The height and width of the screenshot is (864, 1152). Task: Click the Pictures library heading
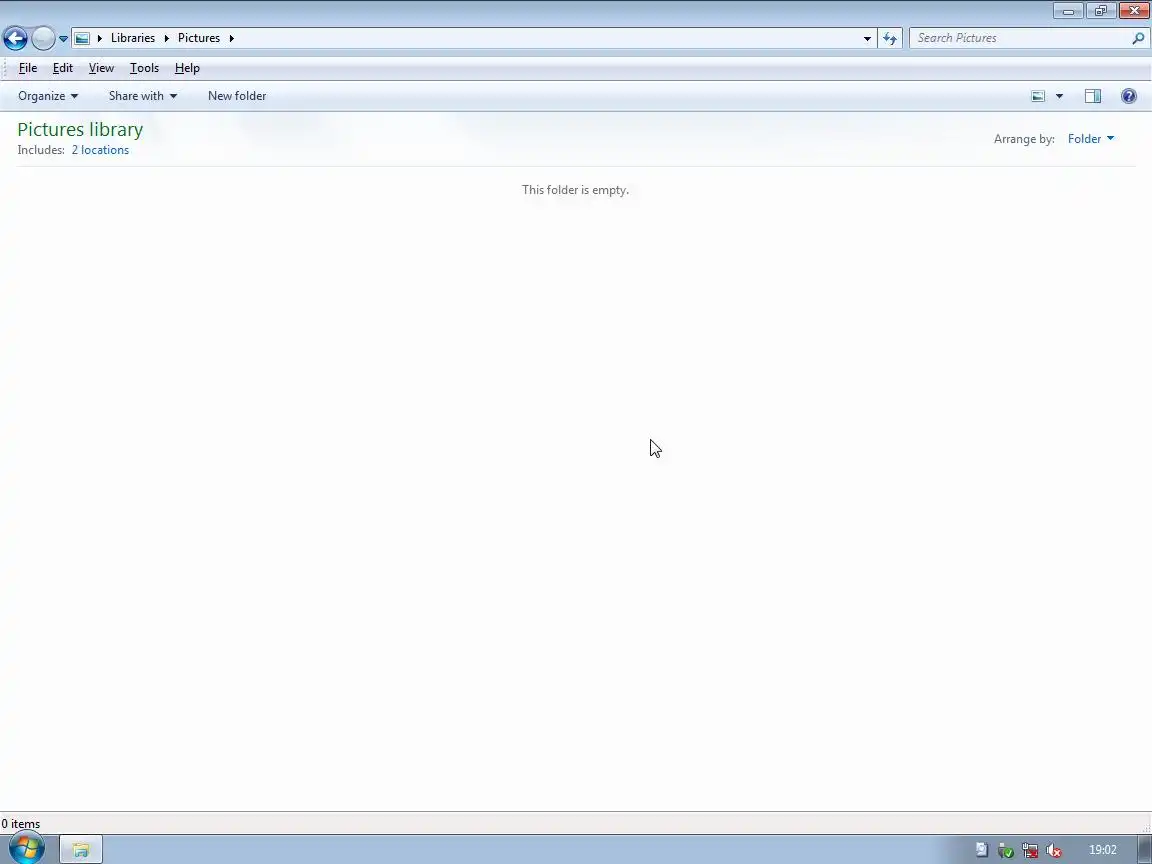pyautogui.click(x=80, y=129)
